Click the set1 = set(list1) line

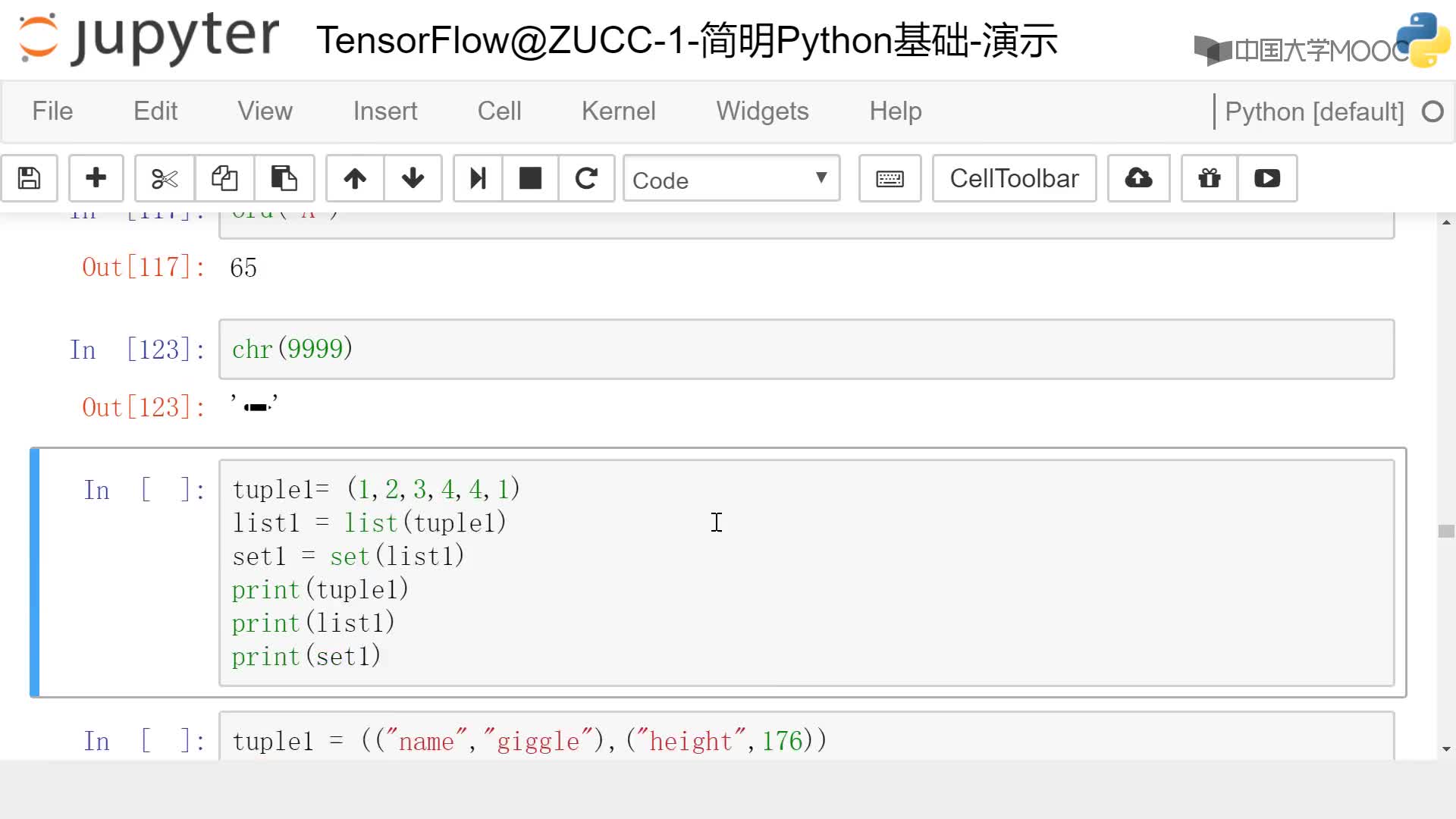click(x=348, y=556)
